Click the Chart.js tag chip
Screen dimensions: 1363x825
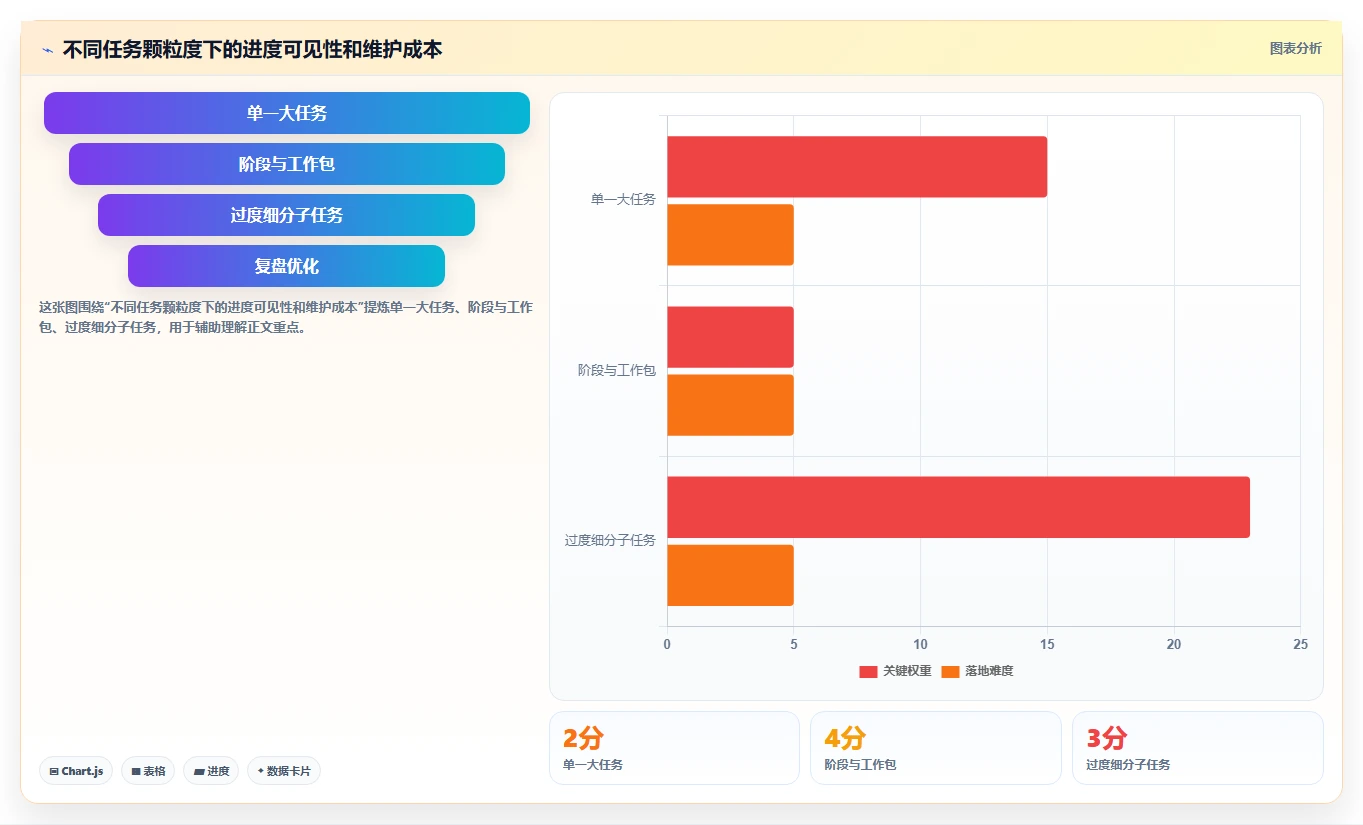click(x=76, y=771)
